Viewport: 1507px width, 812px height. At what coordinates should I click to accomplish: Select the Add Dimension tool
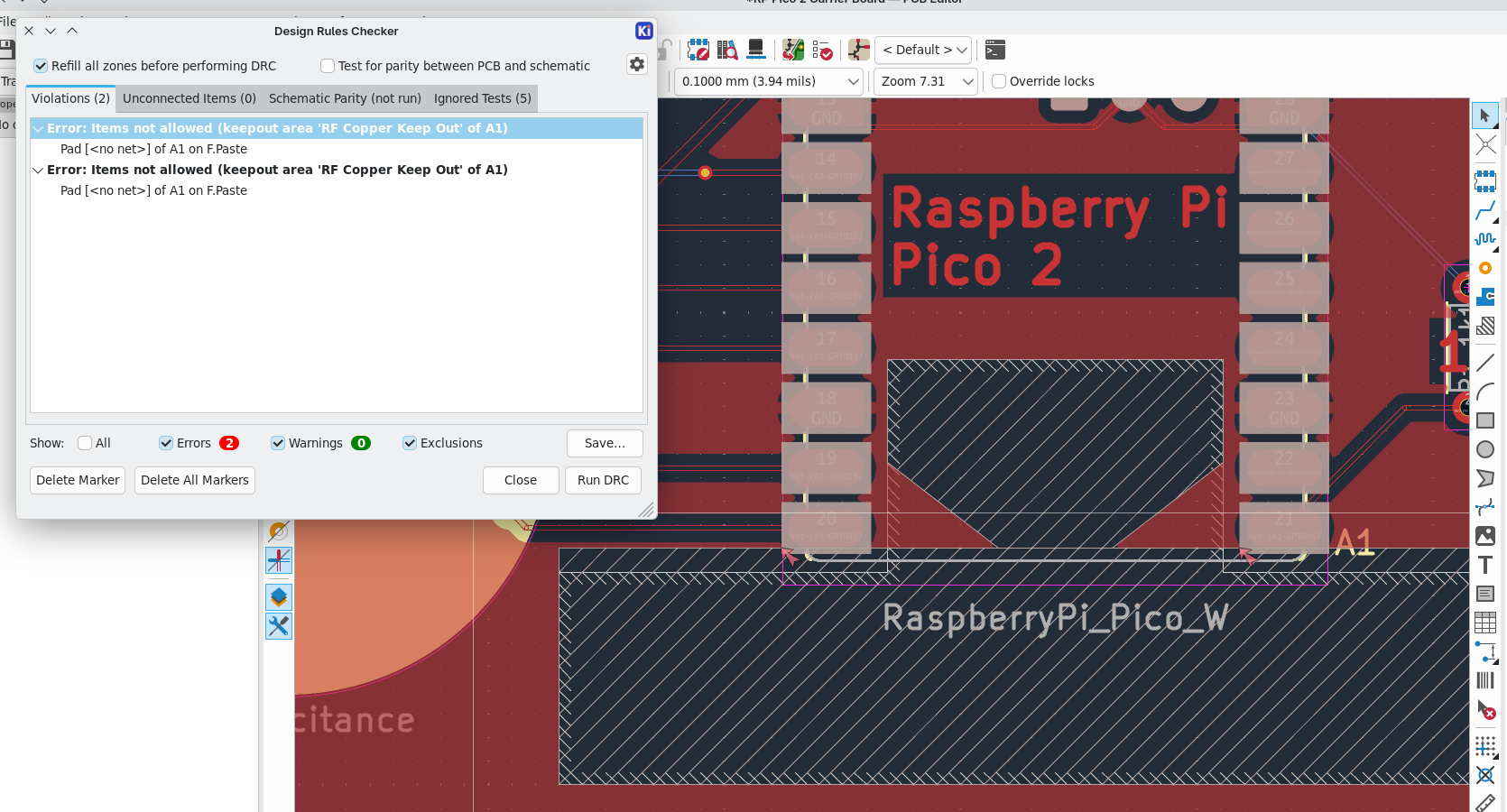coord(1485,651)
